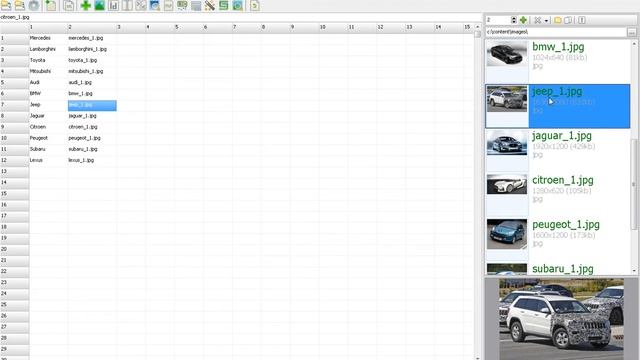Select the citroen_1.jpg thumbnail

tap(507, 184)
